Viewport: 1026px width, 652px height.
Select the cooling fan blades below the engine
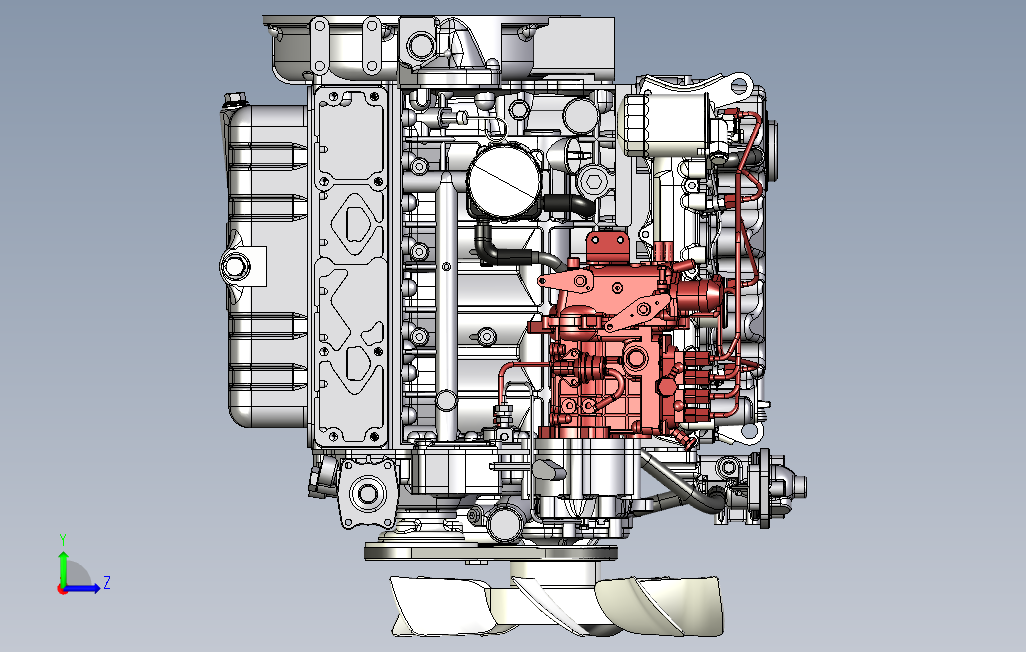pyautogui.click(x=557, y=606)
